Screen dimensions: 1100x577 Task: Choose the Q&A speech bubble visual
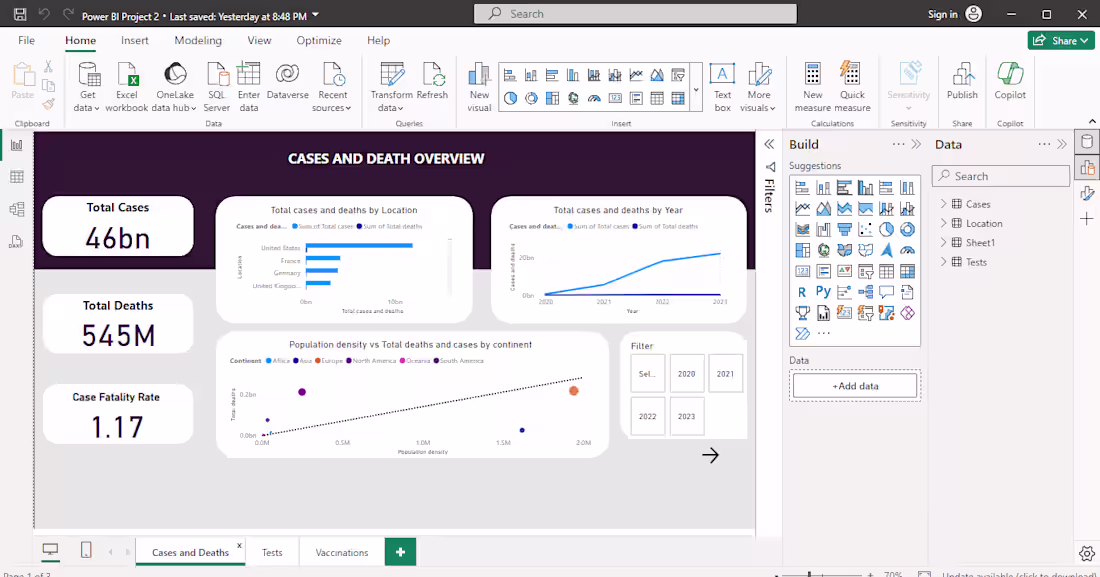887,292
